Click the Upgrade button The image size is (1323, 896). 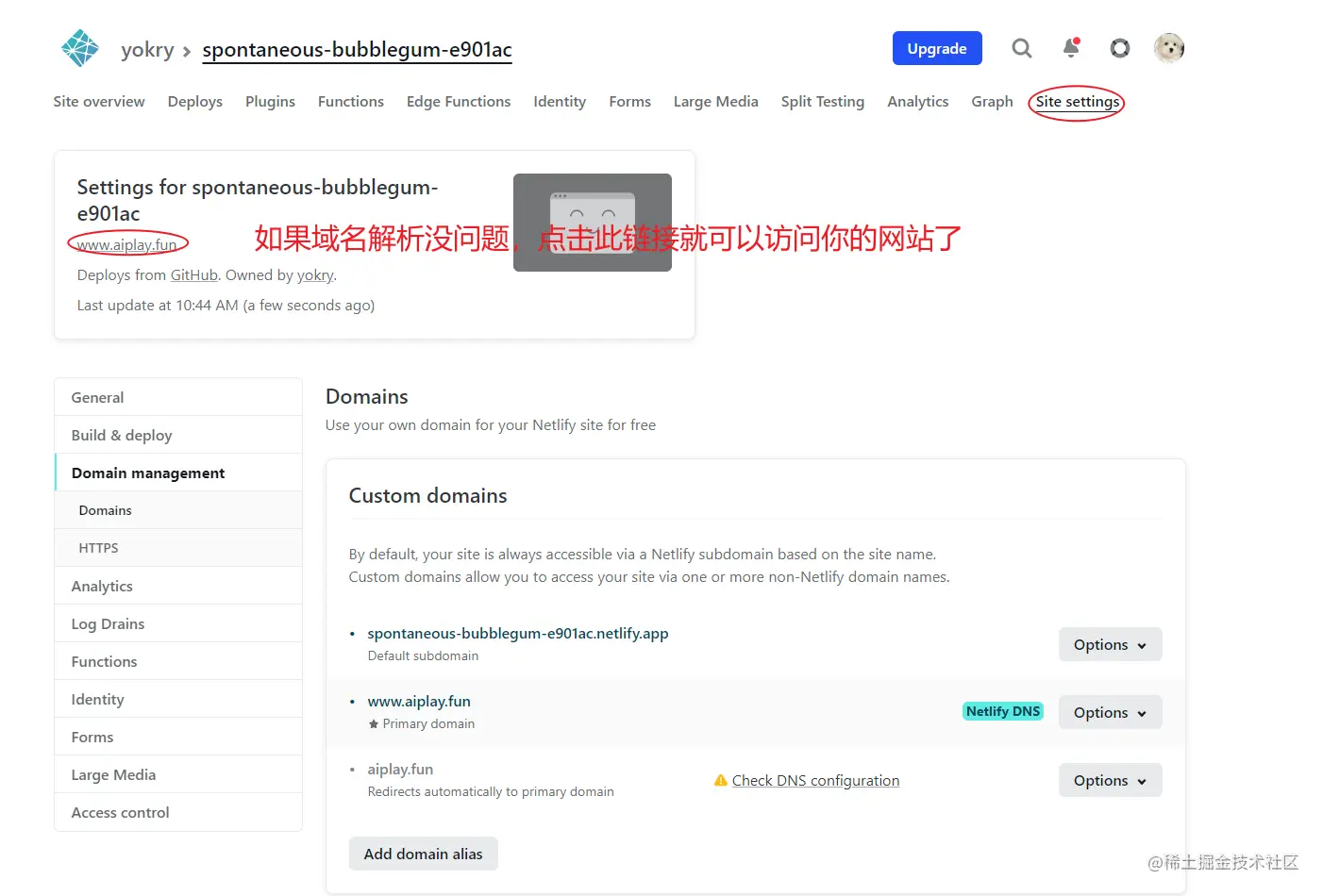click(937, 47)
